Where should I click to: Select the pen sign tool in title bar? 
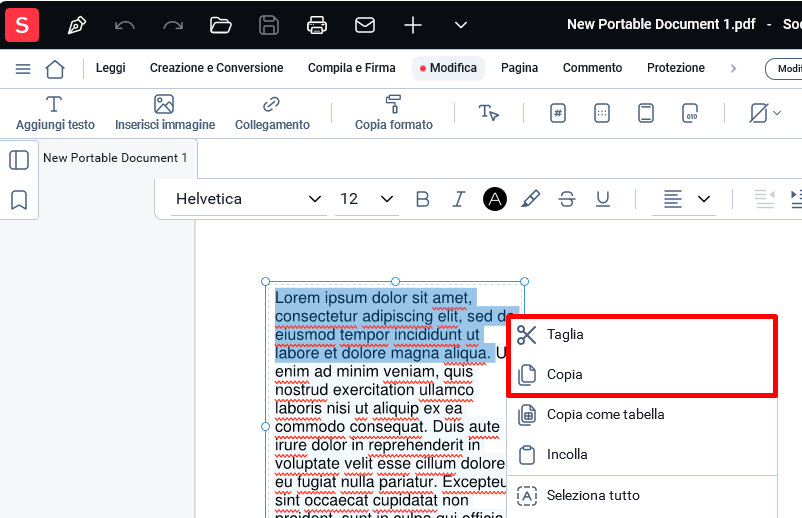point(77,25)
